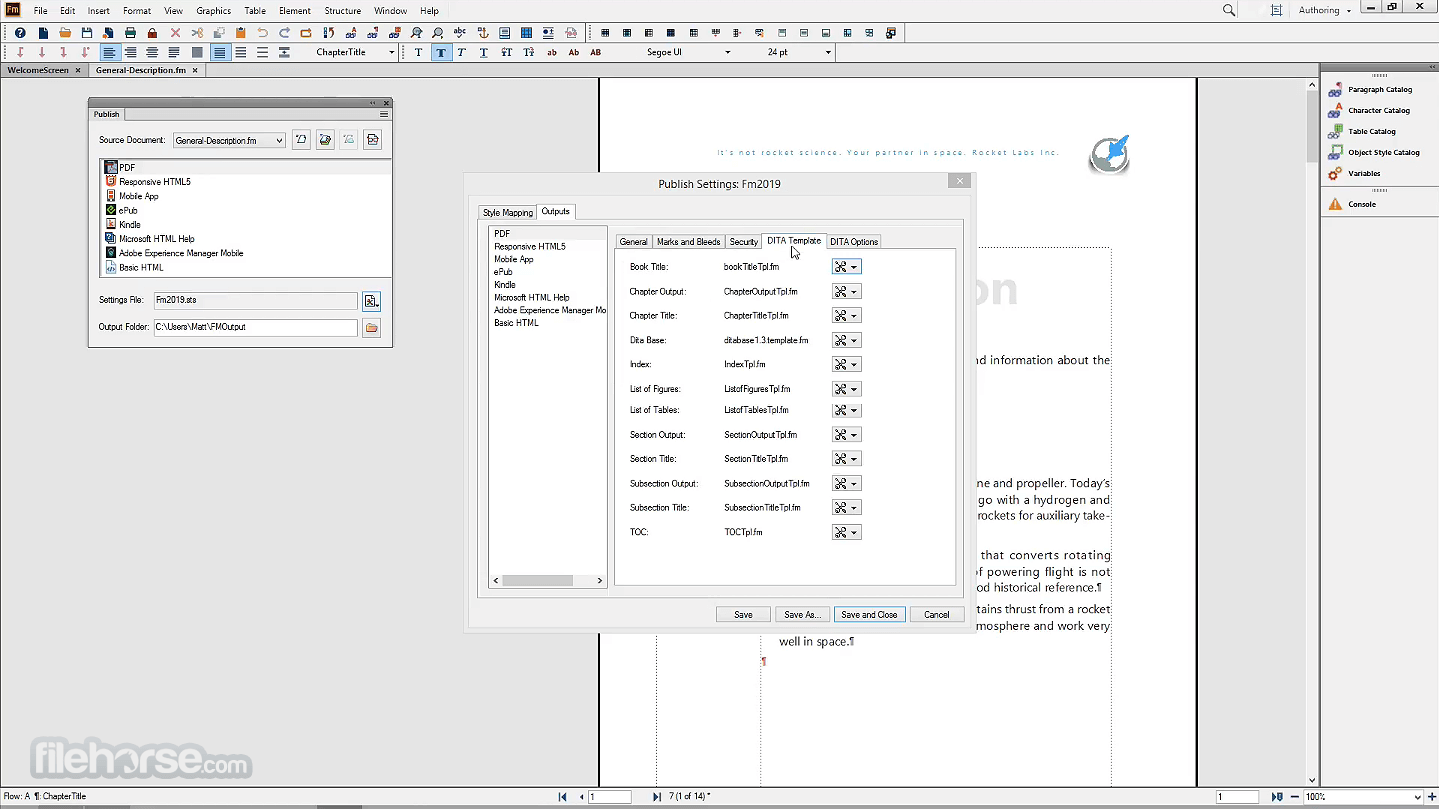The image size is (1439, 809).
Task: Click the red X delete icon in toolbar
Action: click(x=175, y=33)
